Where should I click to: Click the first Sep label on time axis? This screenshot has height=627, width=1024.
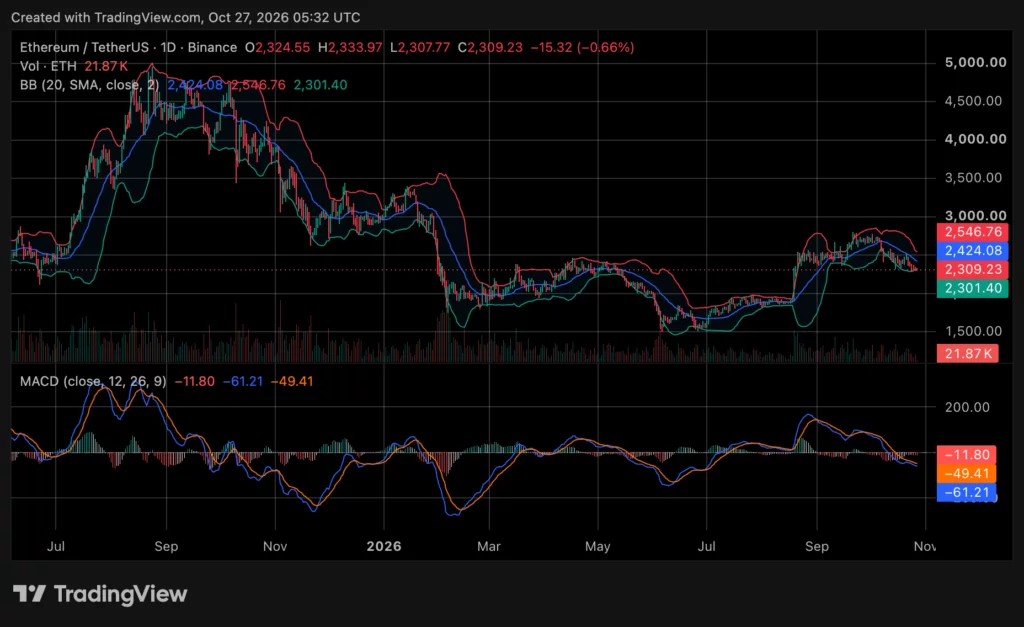[166, 546]
